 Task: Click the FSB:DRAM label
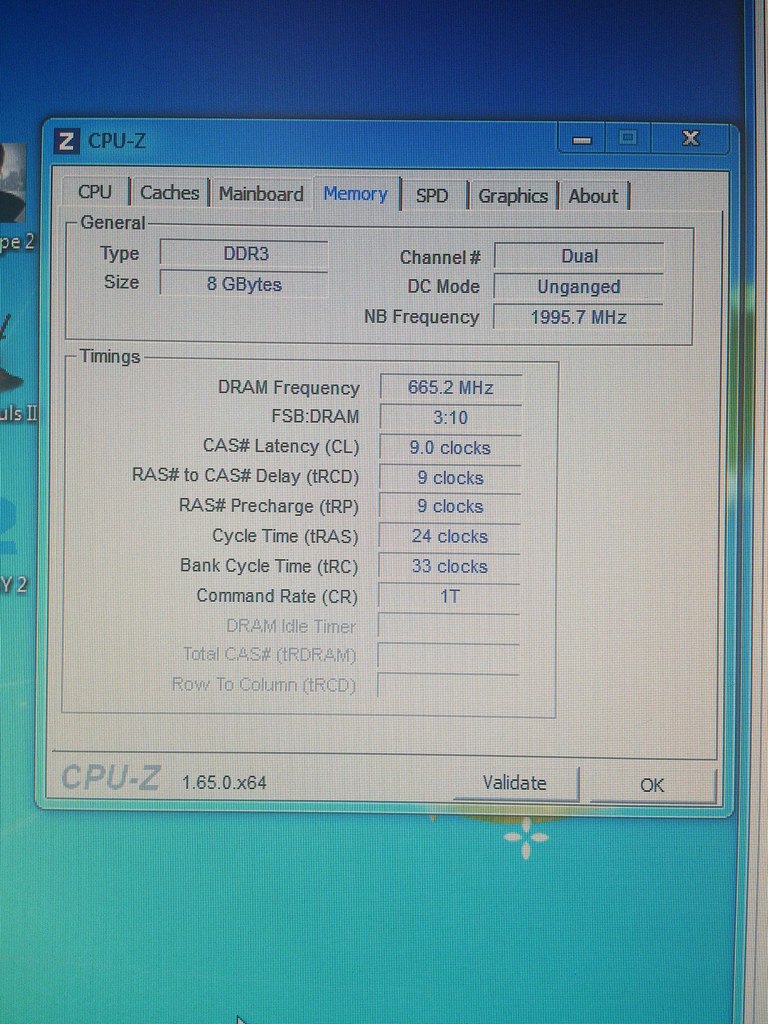[315, 417]
